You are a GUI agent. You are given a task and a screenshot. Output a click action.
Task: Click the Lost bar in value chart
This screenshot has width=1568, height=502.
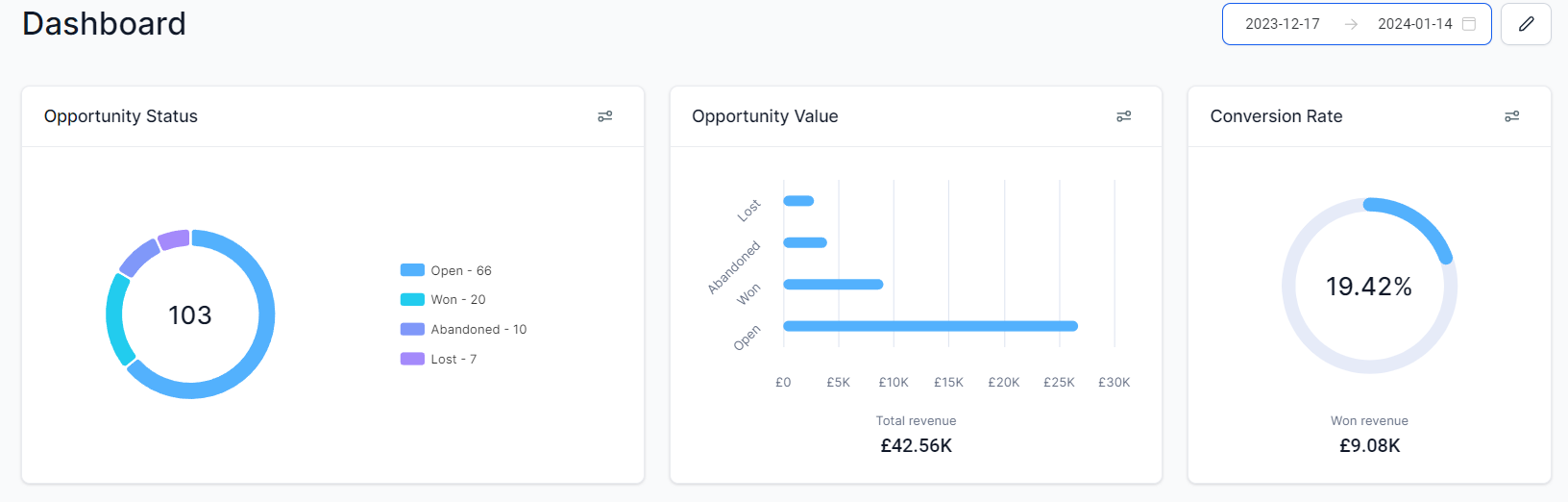[798, 201]
